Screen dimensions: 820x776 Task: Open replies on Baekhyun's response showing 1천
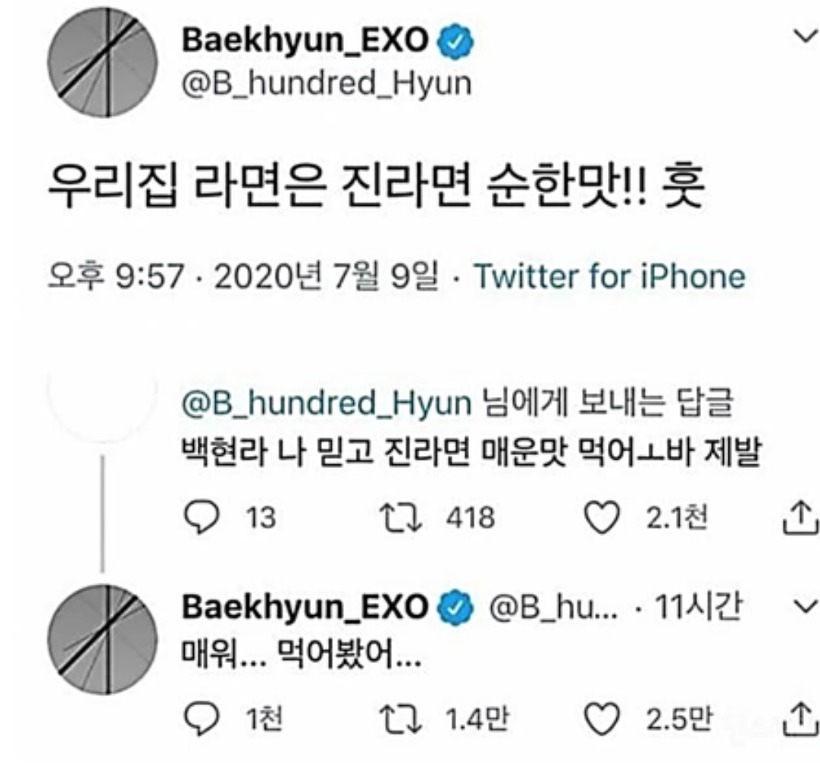point(201,718)
